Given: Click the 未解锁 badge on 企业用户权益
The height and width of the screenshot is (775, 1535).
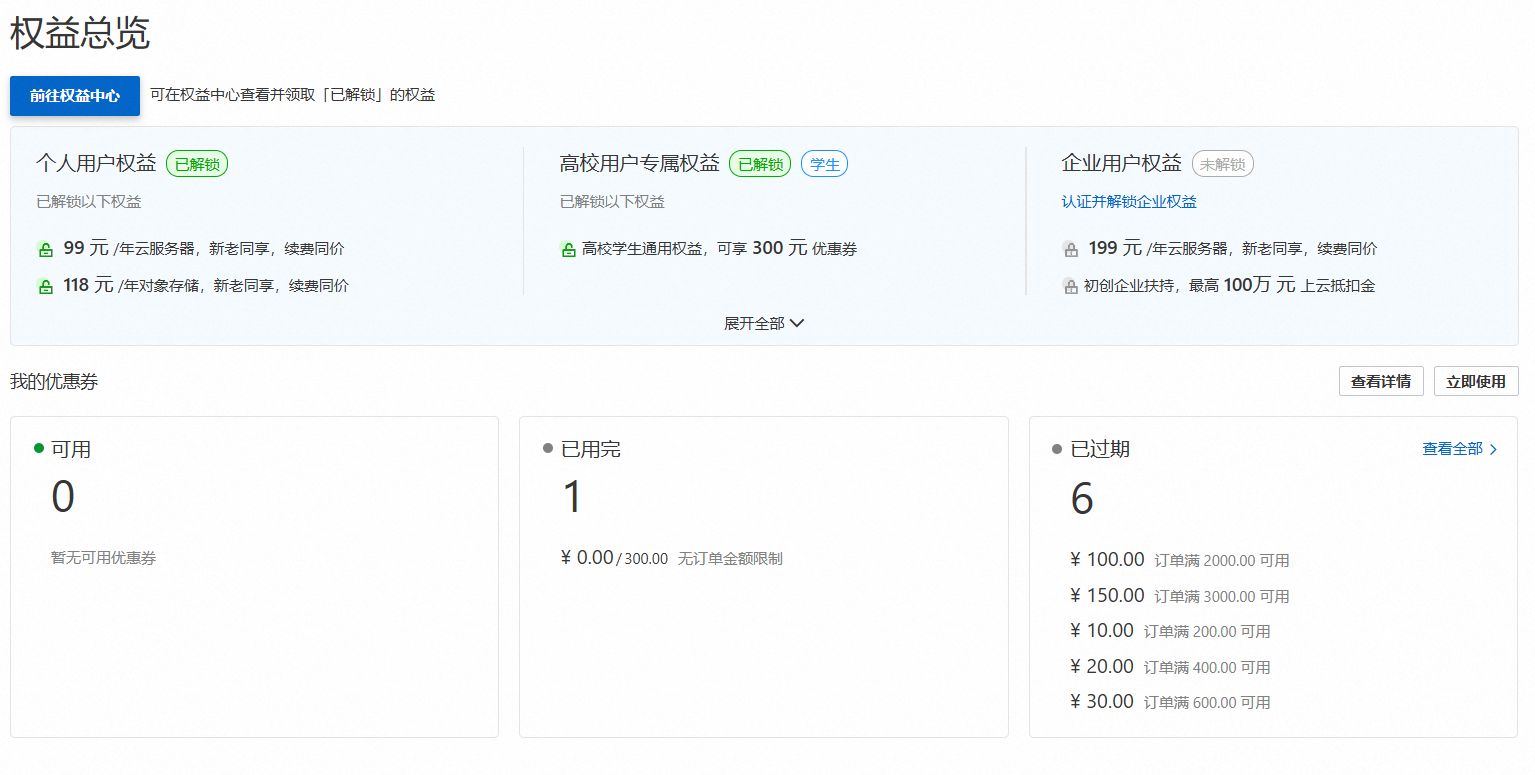Looking at the screenshot, I should pos(1222,164).
